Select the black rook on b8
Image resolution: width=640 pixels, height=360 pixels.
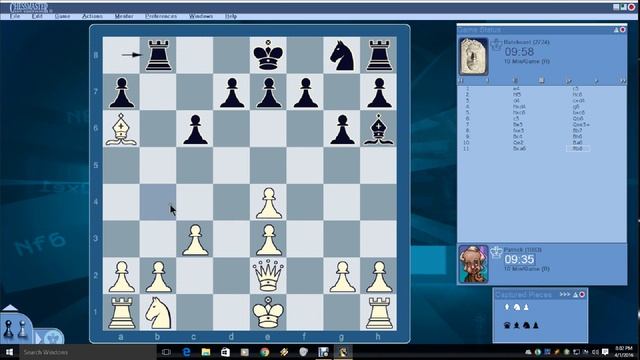(158, 56)
